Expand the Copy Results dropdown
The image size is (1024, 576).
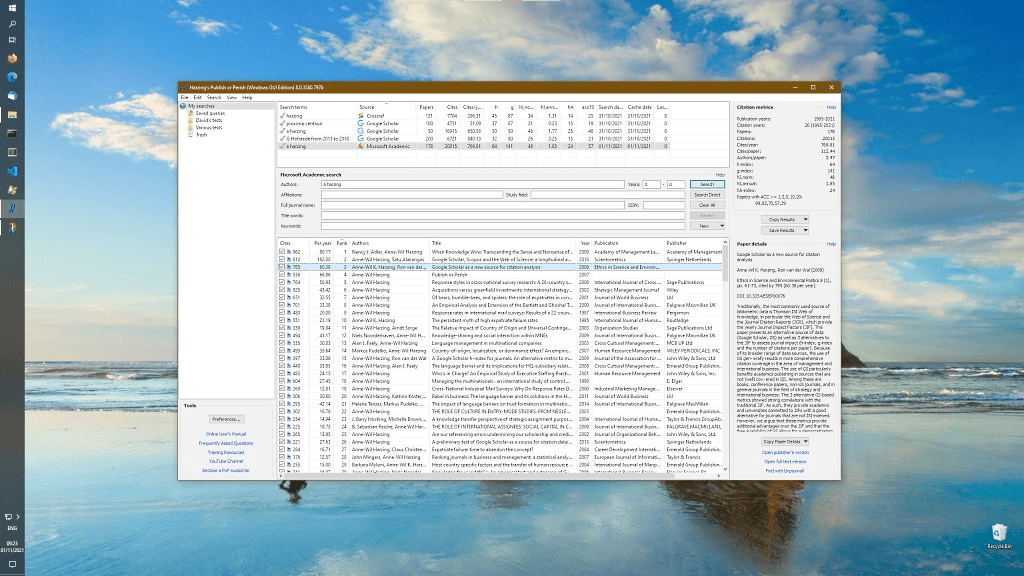783,219
